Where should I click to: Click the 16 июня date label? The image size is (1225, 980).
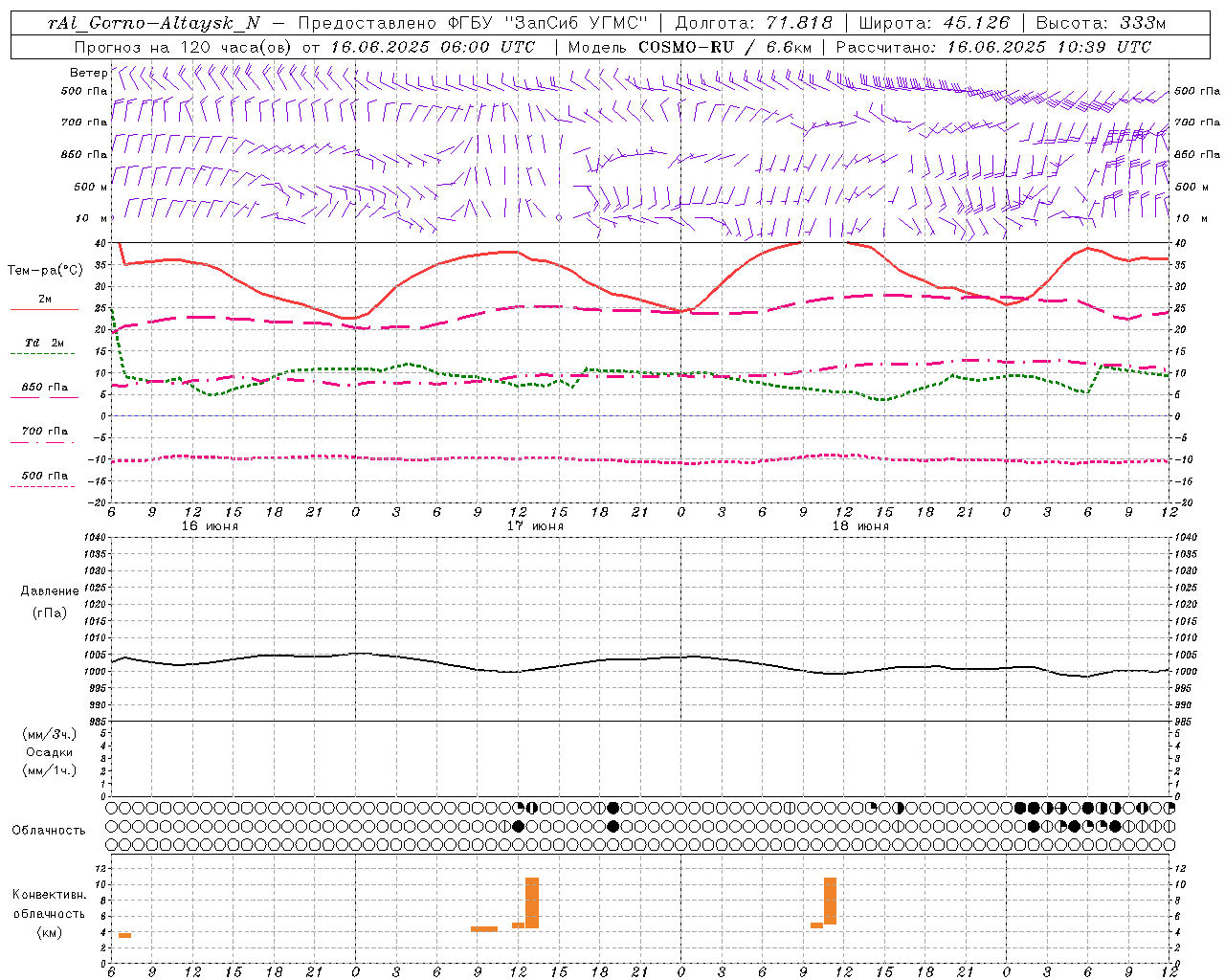coord(210,526)
